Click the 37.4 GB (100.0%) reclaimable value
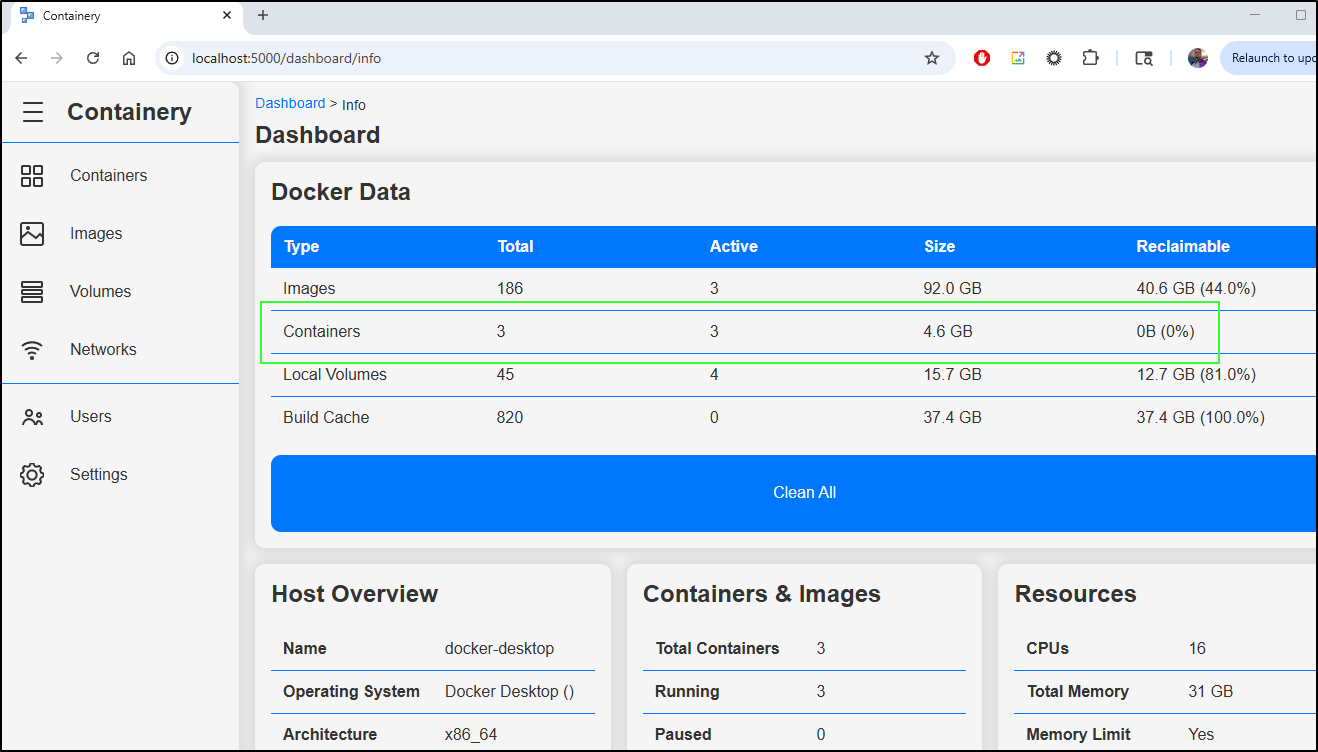The width and height of the screenshot is (1318, 752). (x=1201, y=418)
